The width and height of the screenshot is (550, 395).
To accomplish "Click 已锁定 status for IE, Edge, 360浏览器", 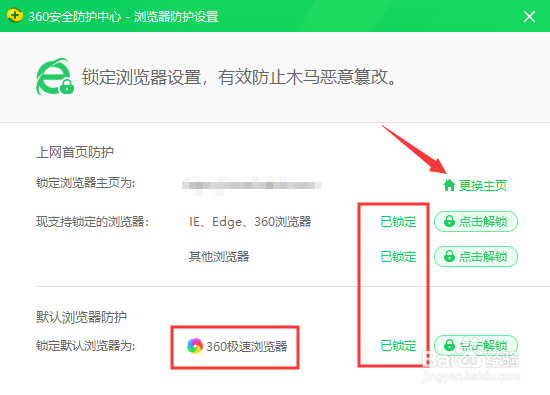I will click(x=398, y=222).
